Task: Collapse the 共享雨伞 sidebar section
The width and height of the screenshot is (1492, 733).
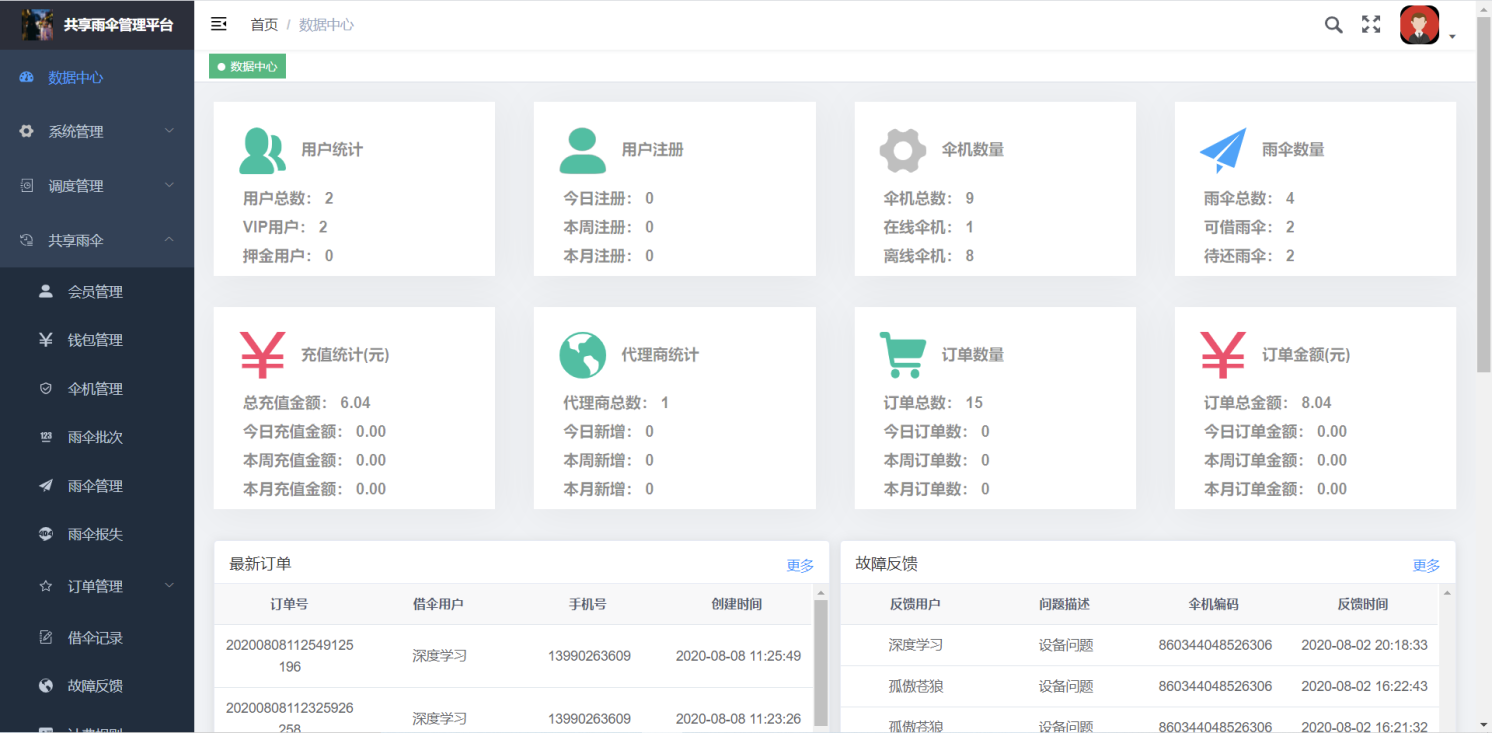Action: [97, 240]
